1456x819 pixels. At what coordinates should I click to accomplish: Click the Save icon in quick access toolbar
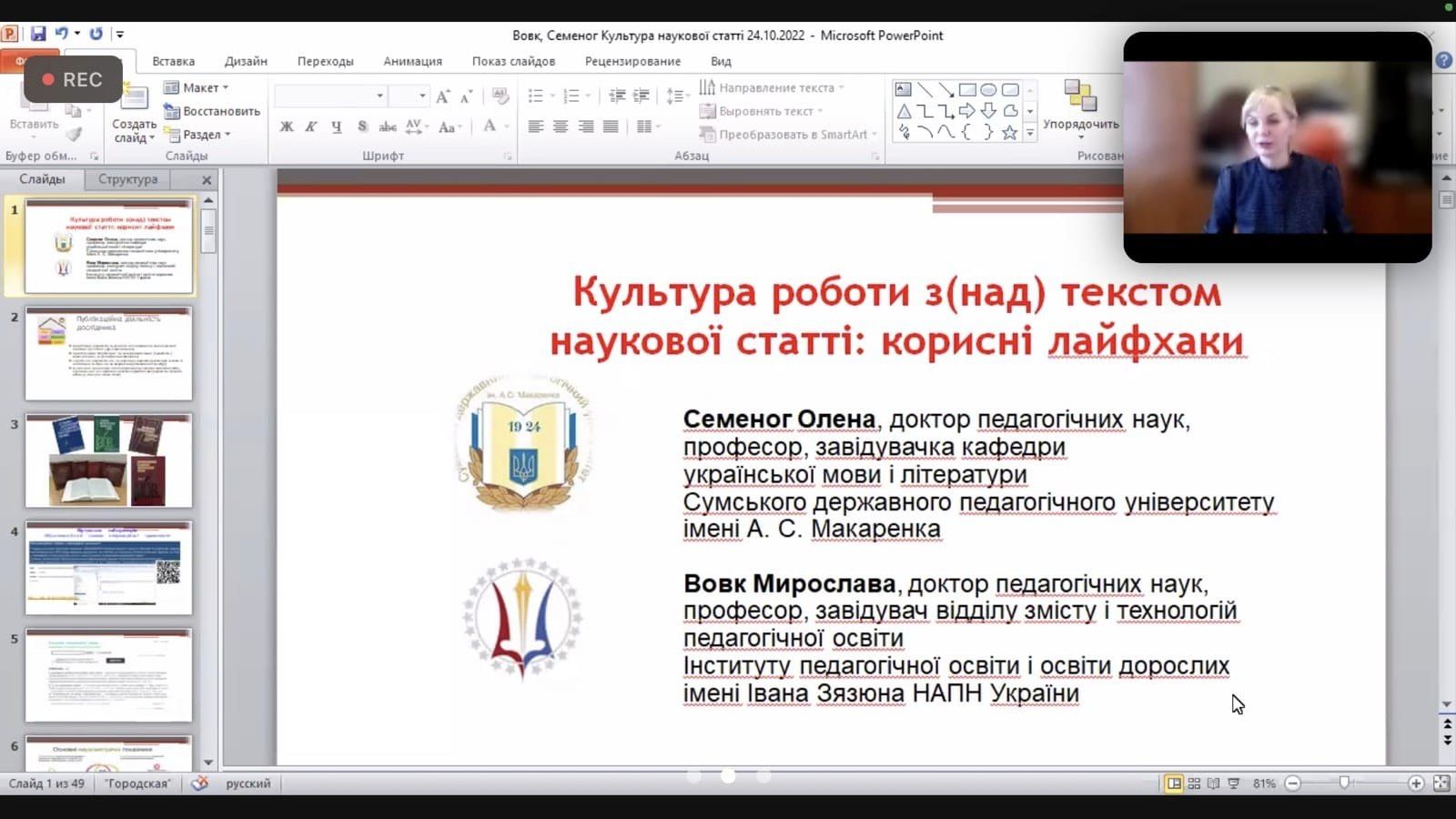38,35
